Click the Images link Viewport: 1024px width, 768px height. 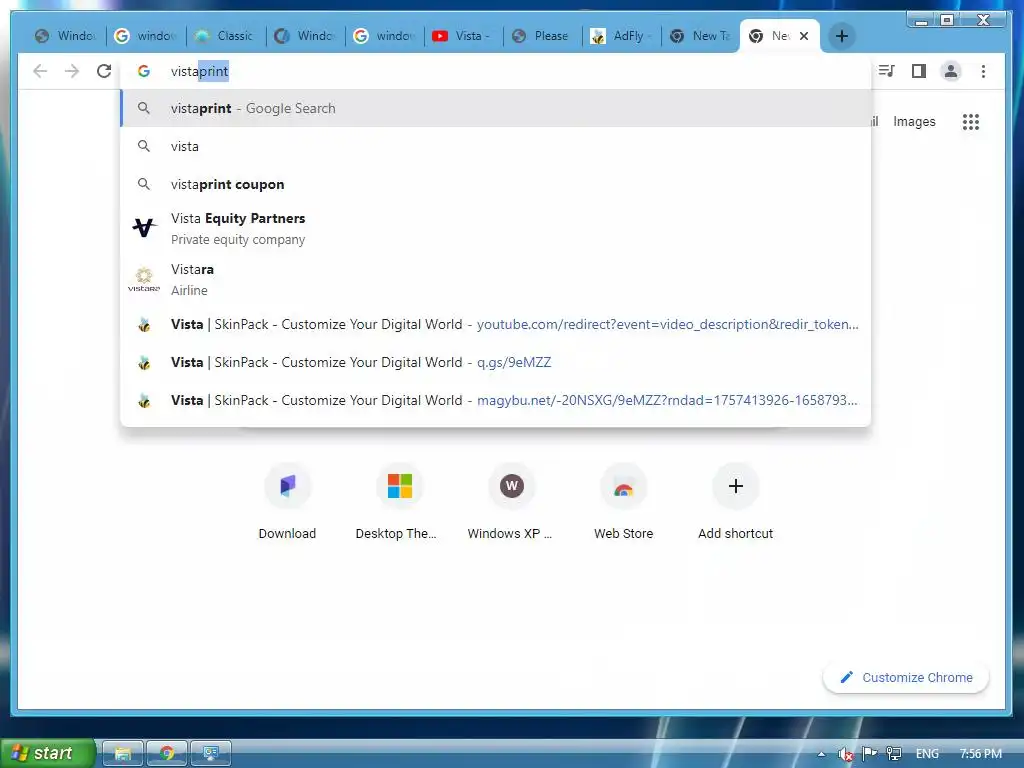pyautogui.click(x=914, y=121)
